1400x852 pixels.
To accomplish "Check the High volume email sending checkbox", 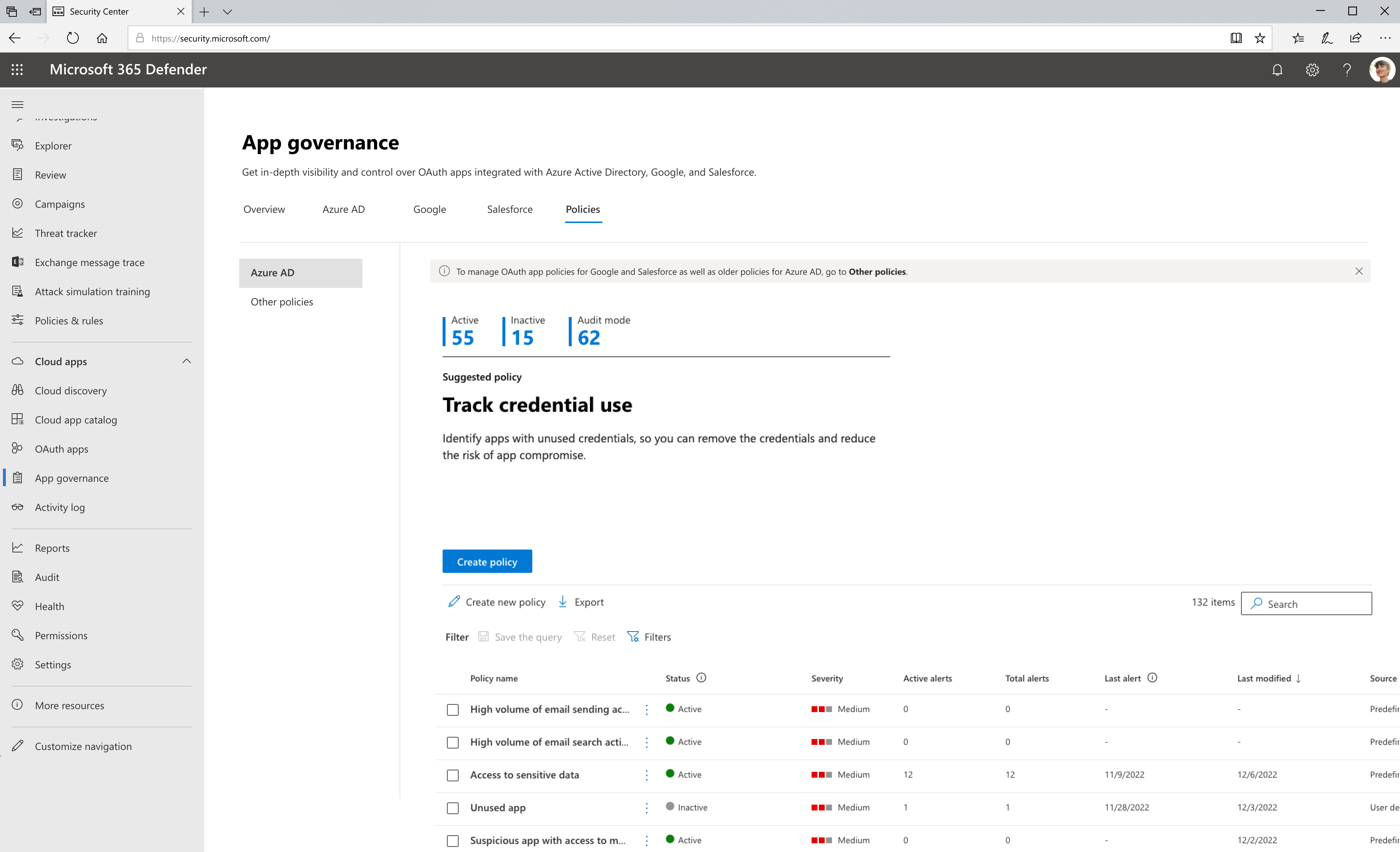I will [x=453, y=709].
